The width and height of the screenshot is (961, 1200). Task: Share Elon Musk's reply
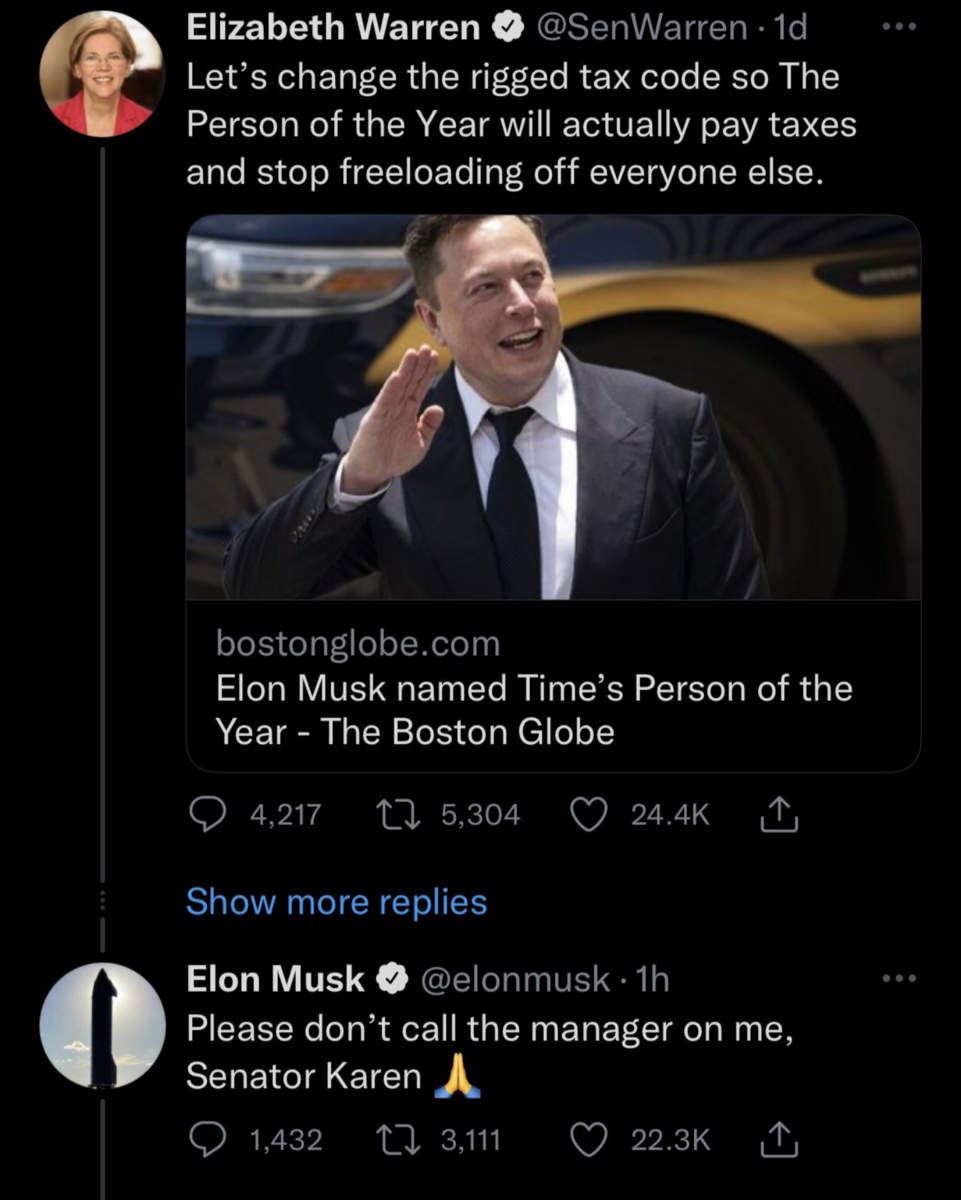778,1139
